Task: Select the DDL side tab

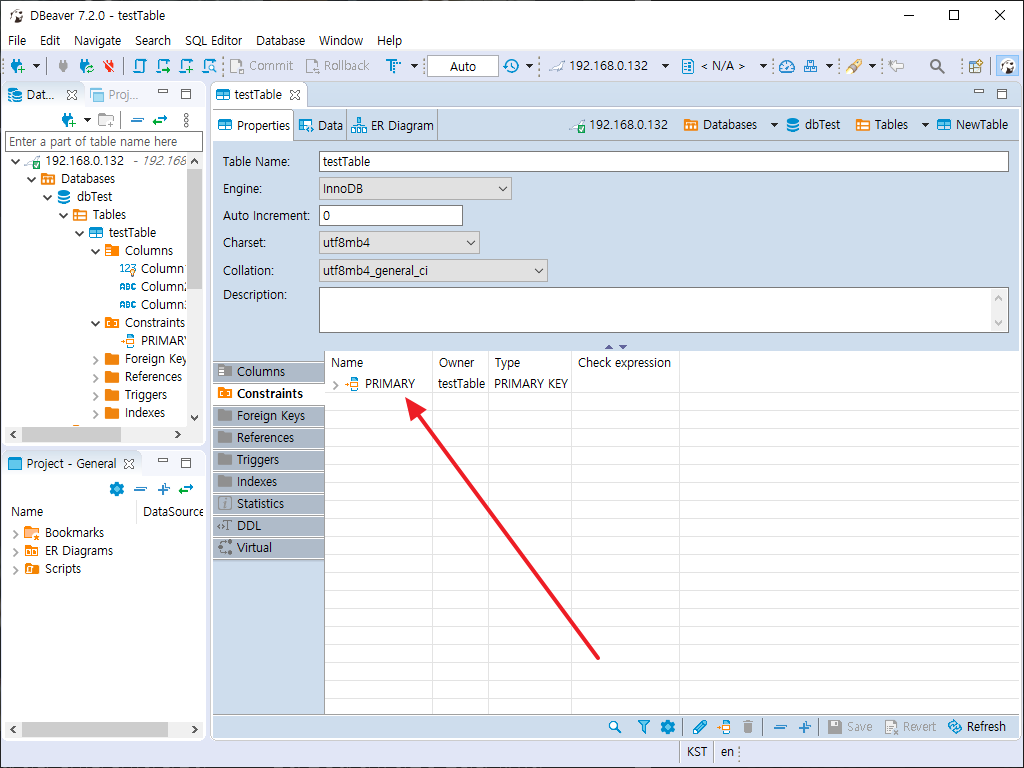Action: click(268, 526)
